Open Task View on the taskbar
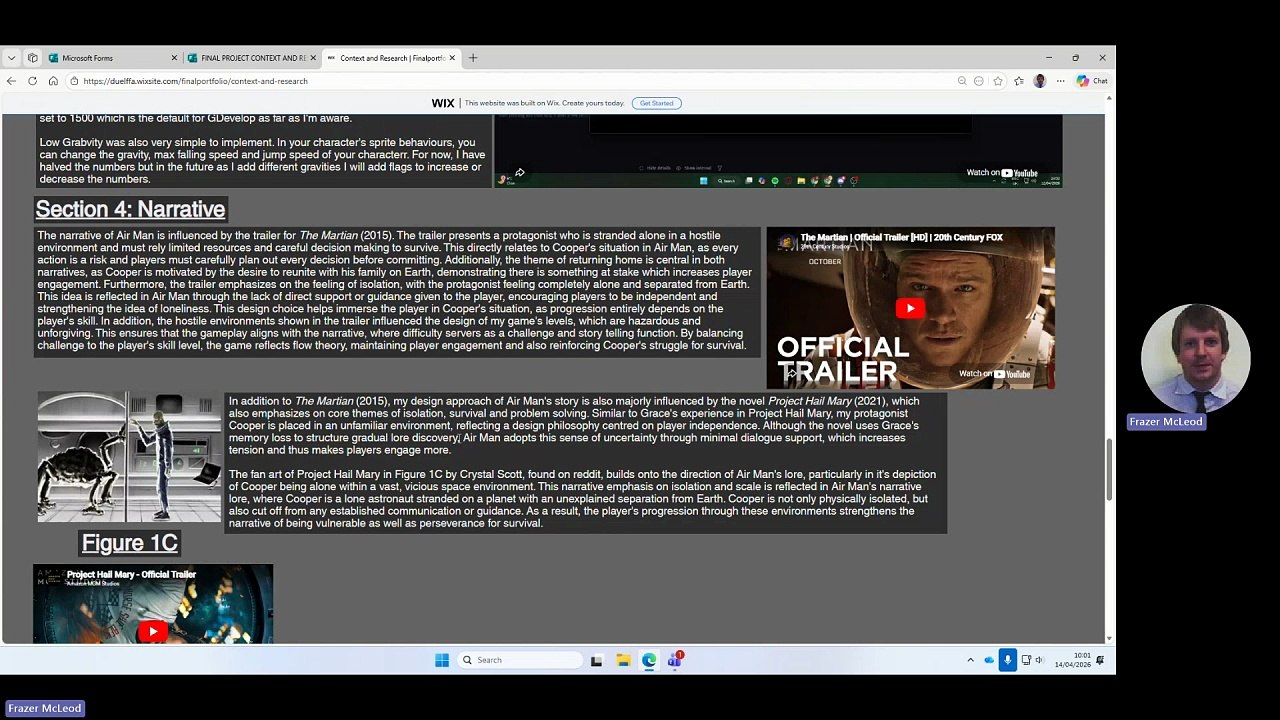Viewport: 1280px width, 720px height. (x=596, y=660)
